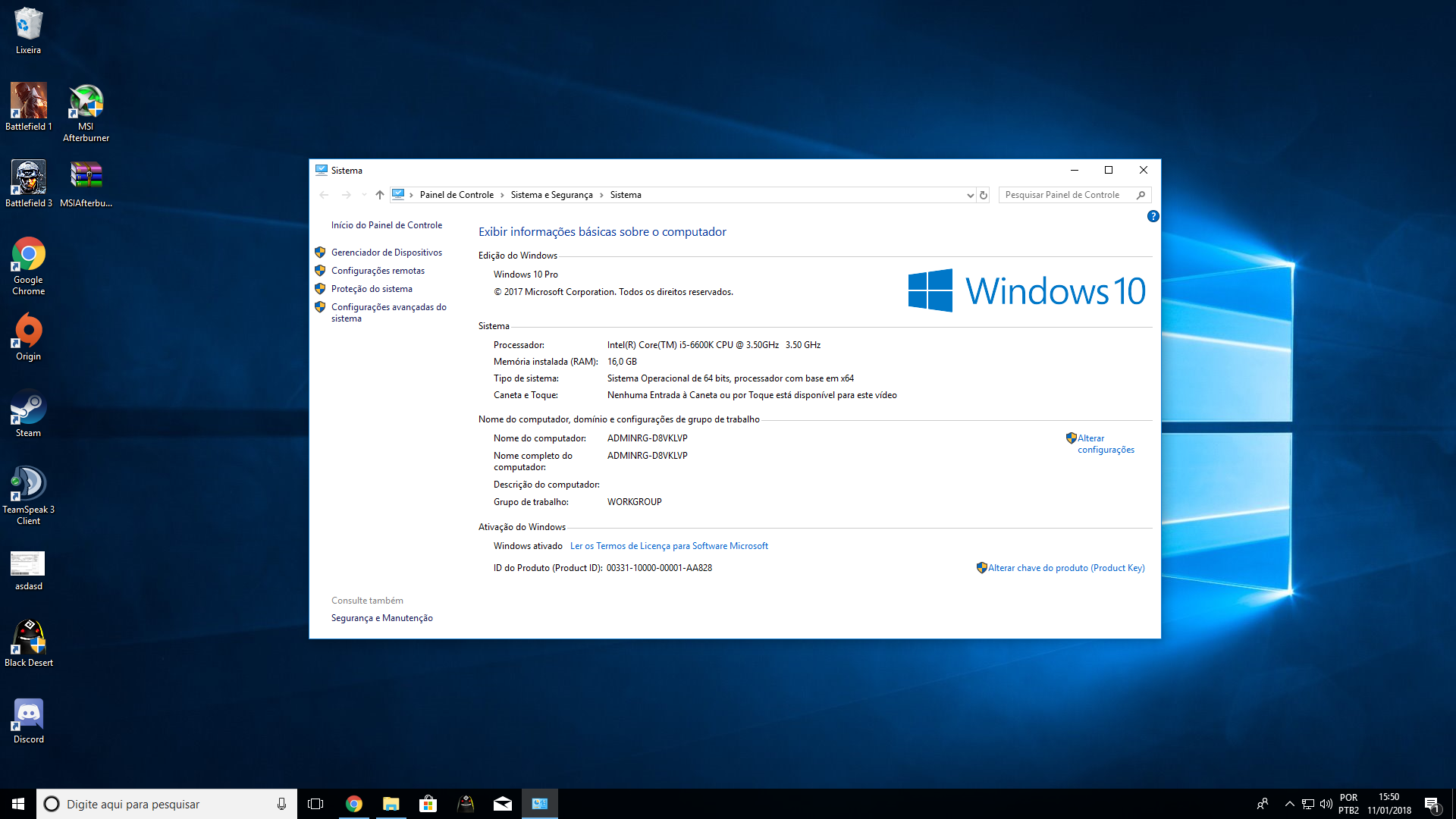Click Alterar chave do produto link
1456x819 pixels.
point(1066,568)
